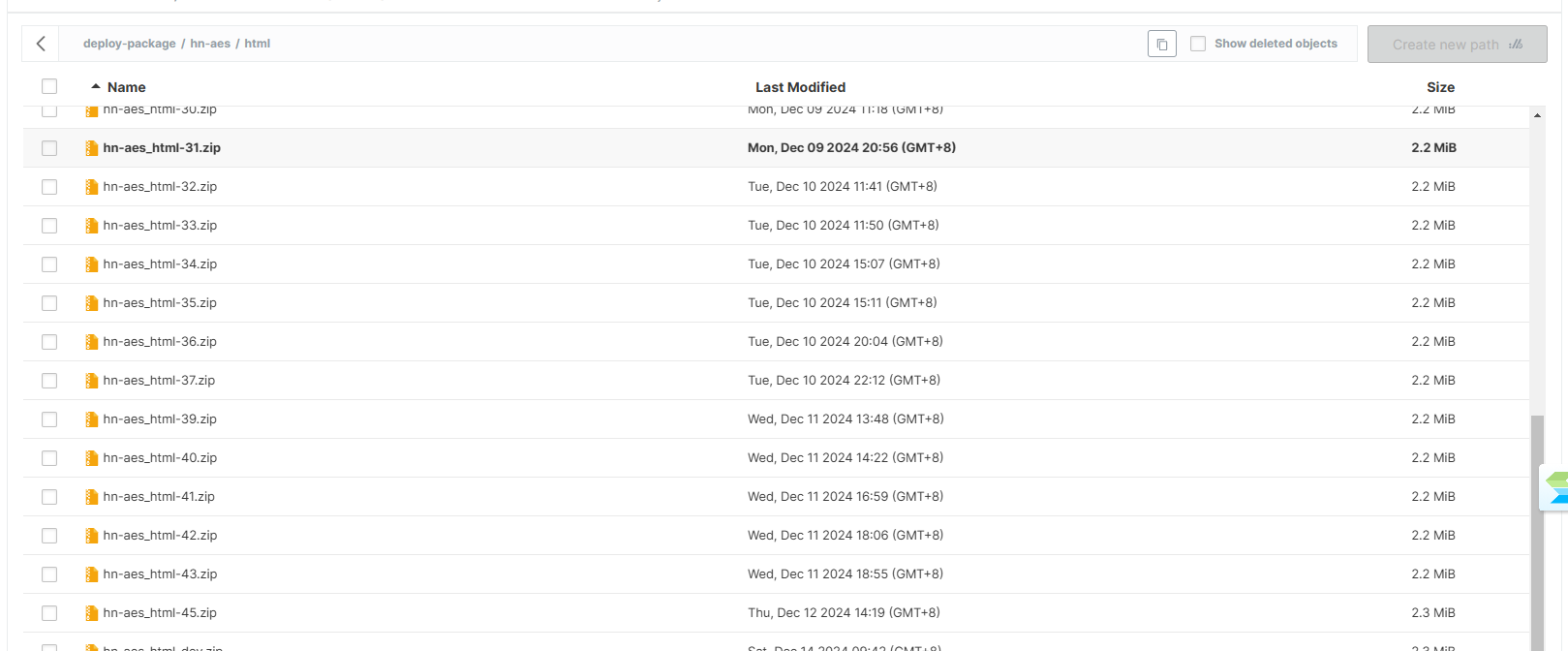Click zip icon of hn-aes_html-31.zip
The width and height of the screenshot is (1568, 651).
[91, 148]
